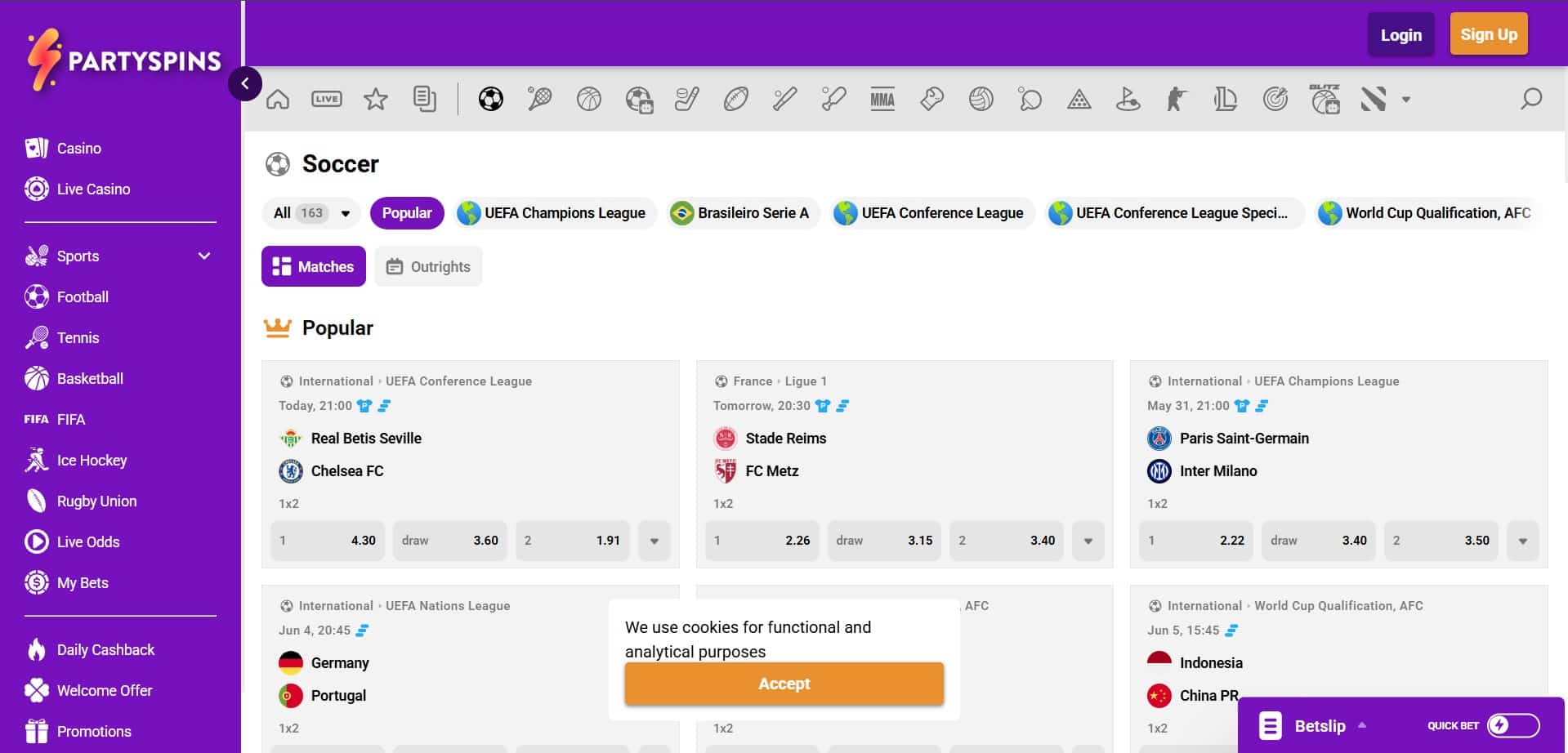1568x753 pixels.
Task: Select the Popular filter tab
Action: coord(407,213)
